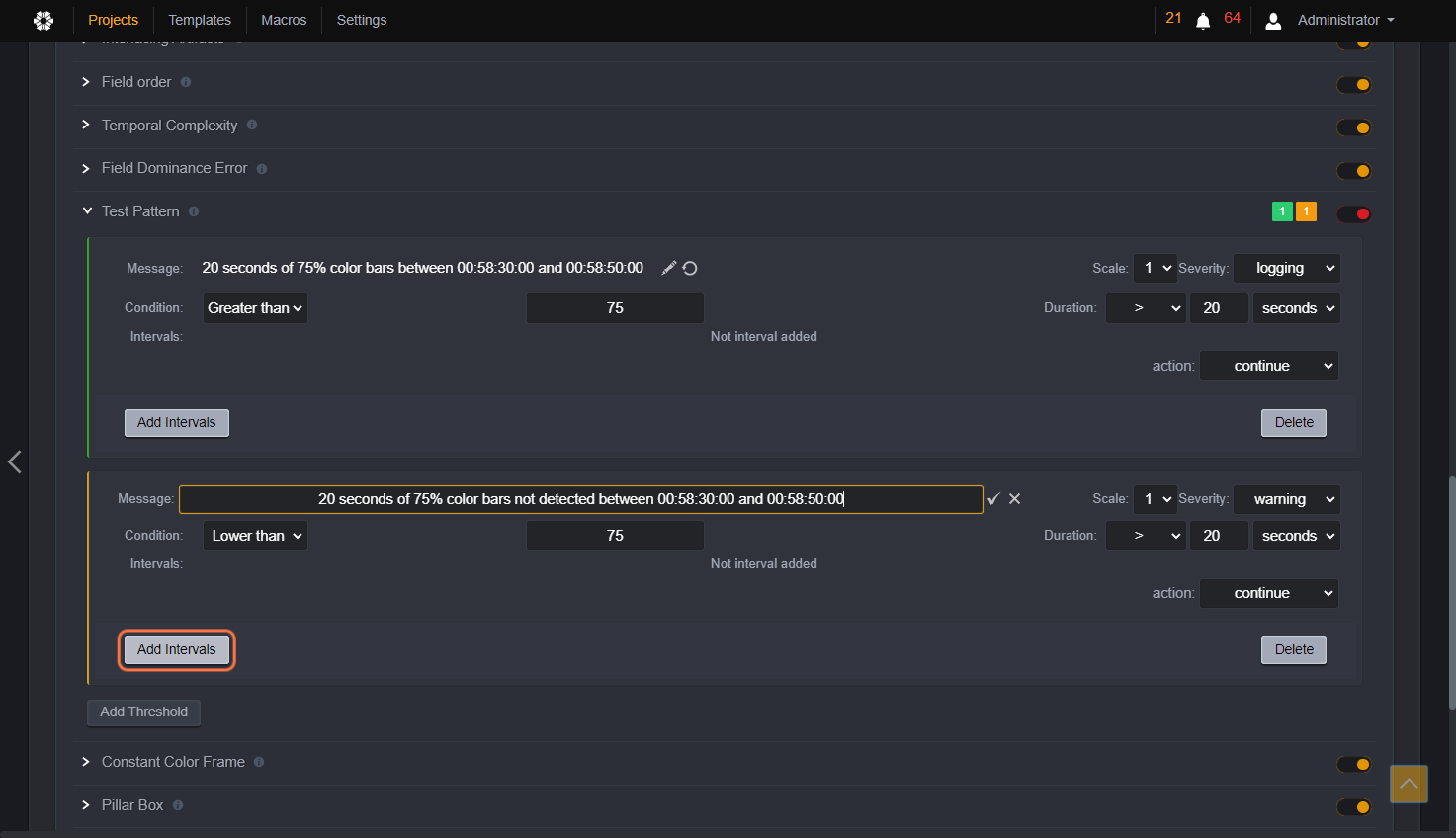Expand the Field order section
This screenshot has height=838, width=1456.
click(x=86, y=82)
